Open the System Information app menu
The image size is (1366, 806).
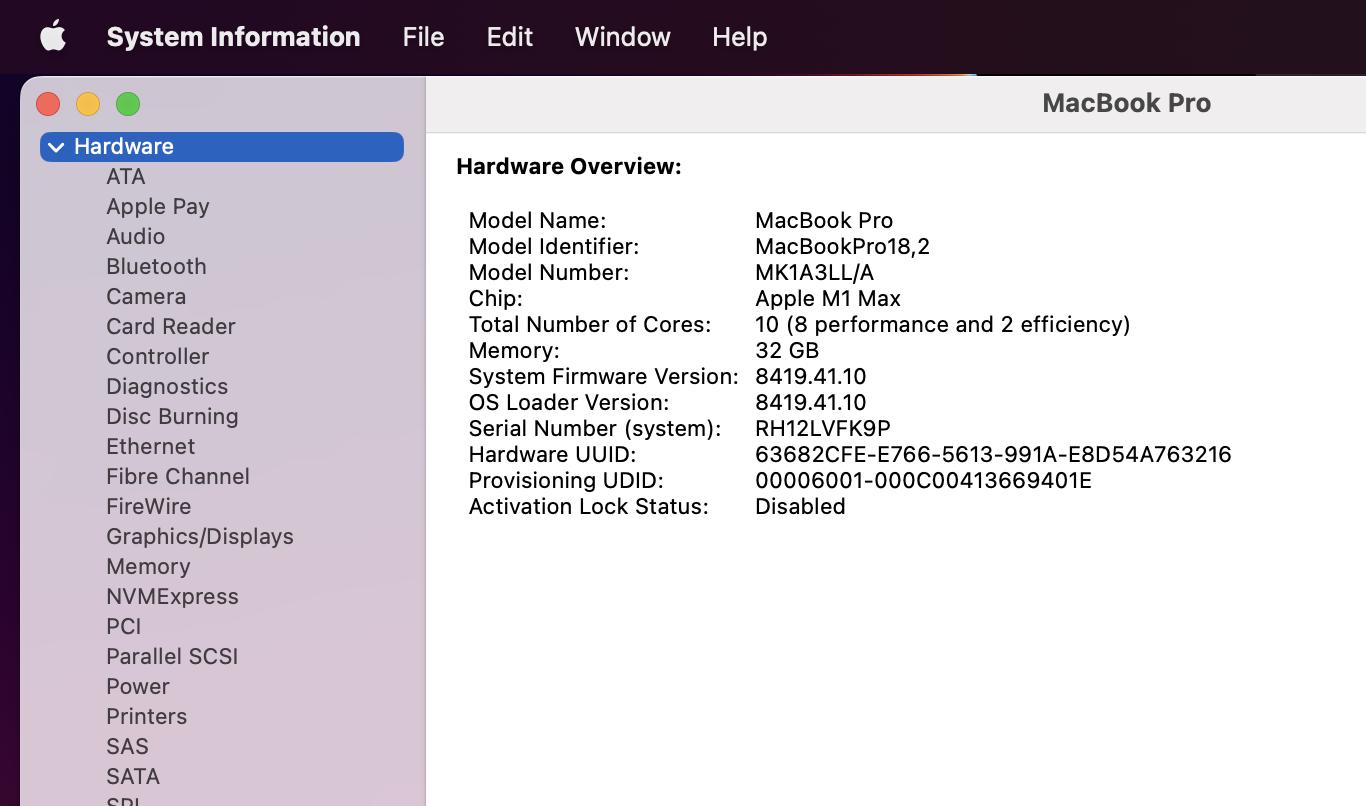coord(233,37)
